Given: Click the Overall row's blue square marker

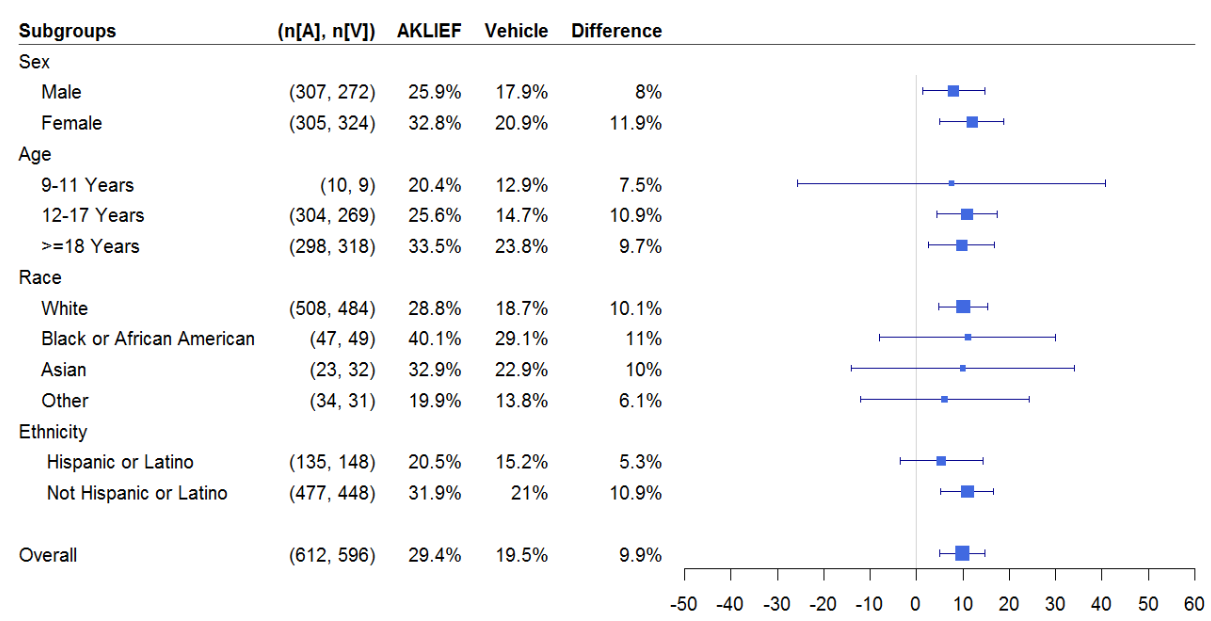Looking at the screenshot, I should pos(962,553).
